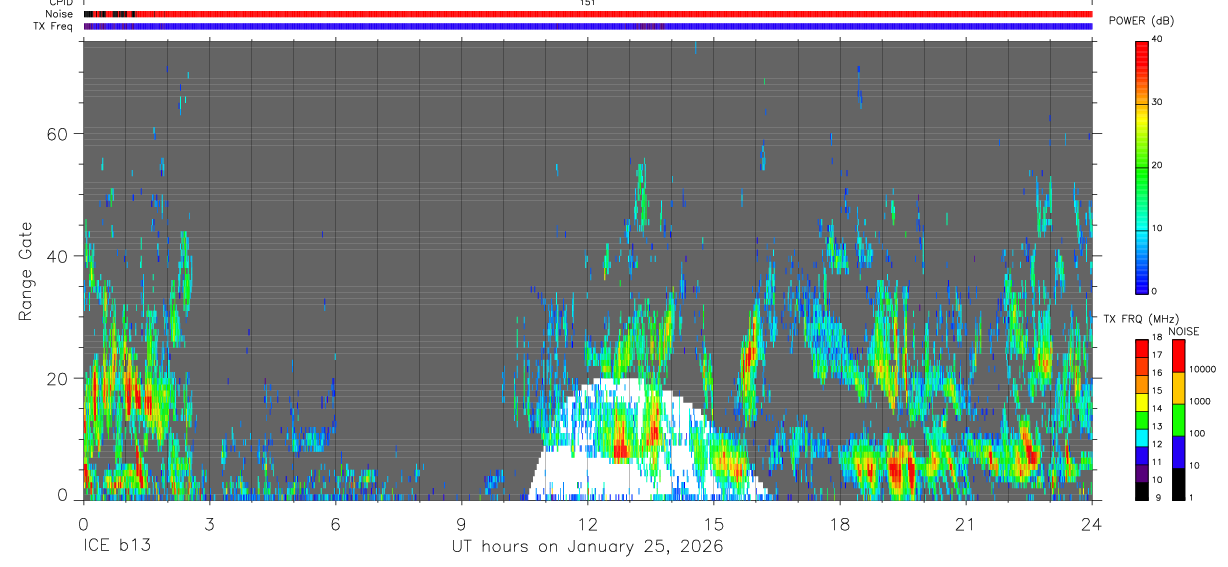Click the 15 tick on the UT hours axis
This screenshot has height=567, width=1228.
(714, 523)
